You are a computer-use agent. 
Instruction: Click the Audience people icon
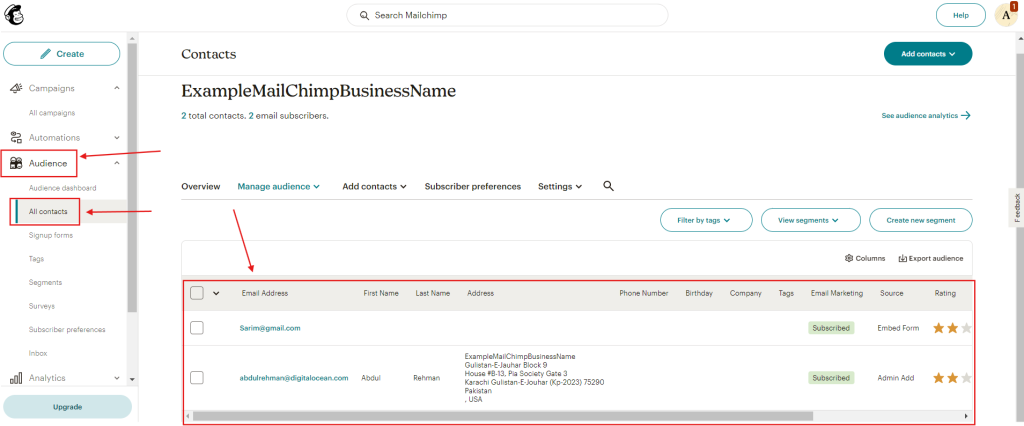click(x=17, y=163)
